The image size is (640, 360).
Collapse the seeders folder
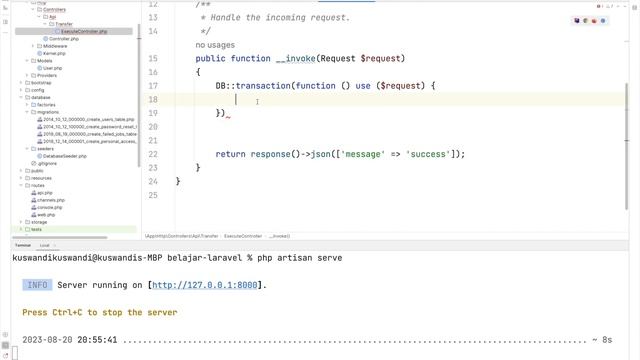[x=27, y=149]
